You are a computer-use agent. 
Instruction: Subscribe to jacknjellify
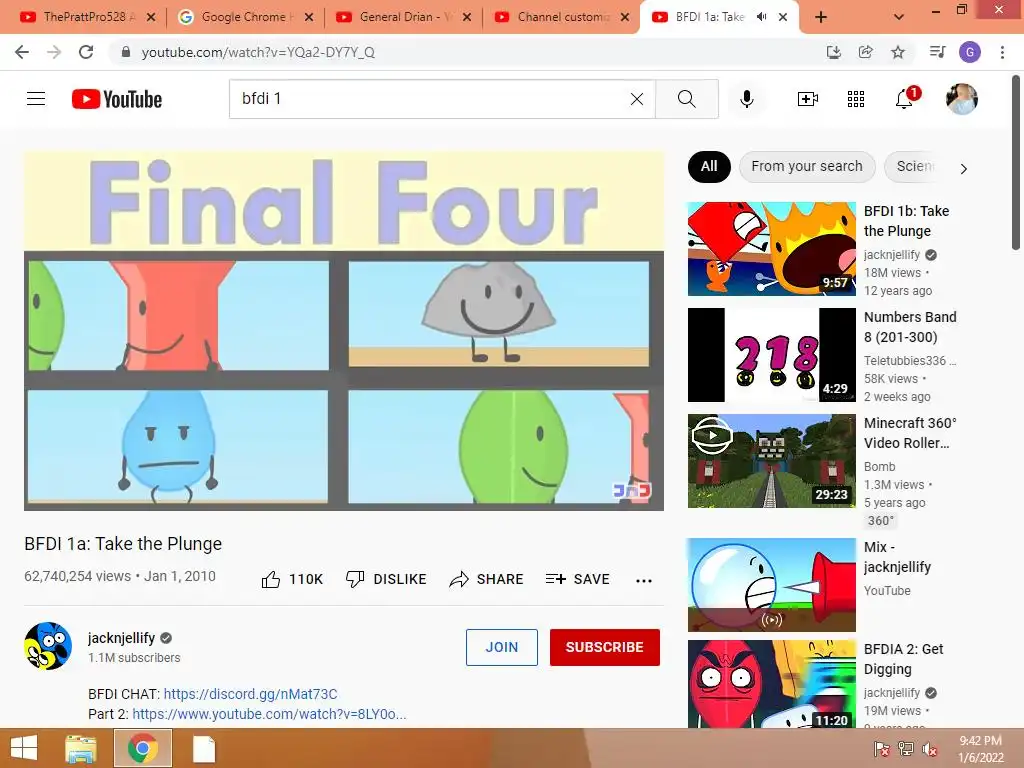click(x=605, y=647)
